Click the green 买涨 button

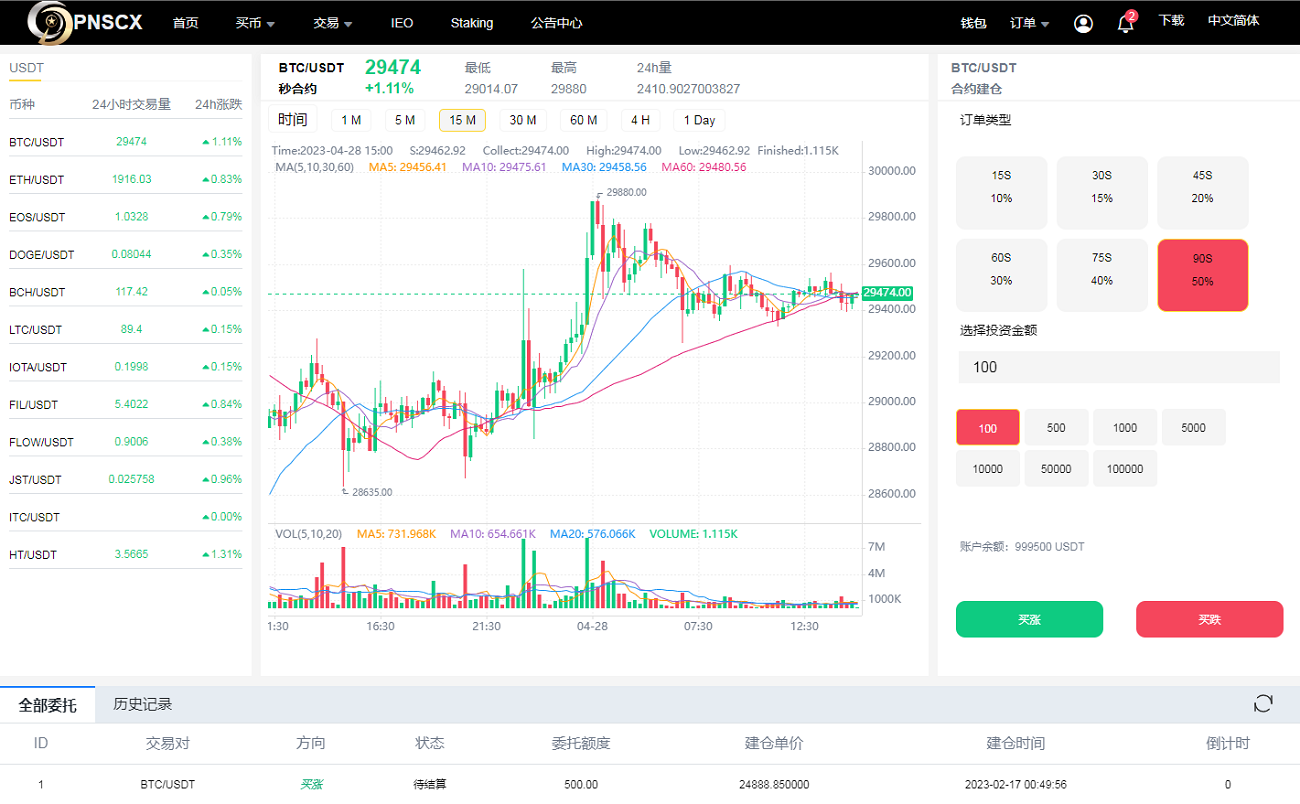pyautogui.click(x=1029, y=619)
